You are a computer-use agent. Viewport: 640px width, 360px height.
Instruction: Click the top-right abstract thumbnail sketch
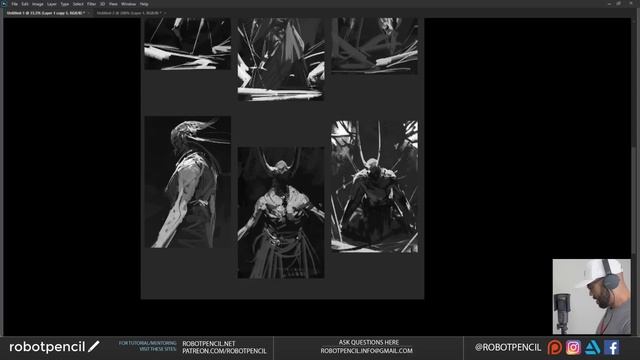click(x=375, y=46)
